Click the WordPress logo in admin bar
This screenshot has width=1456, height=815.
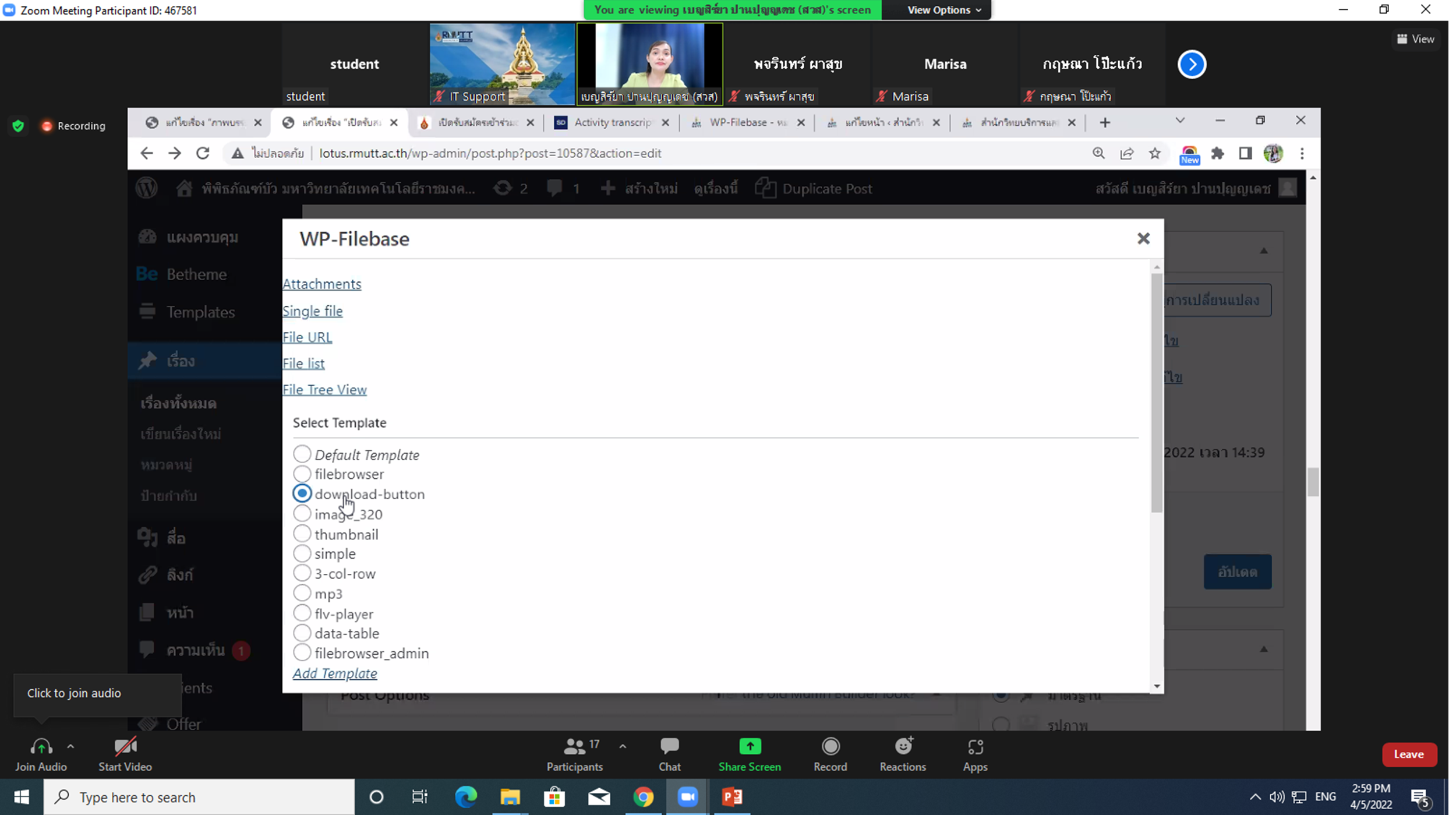tap(147, 189)
